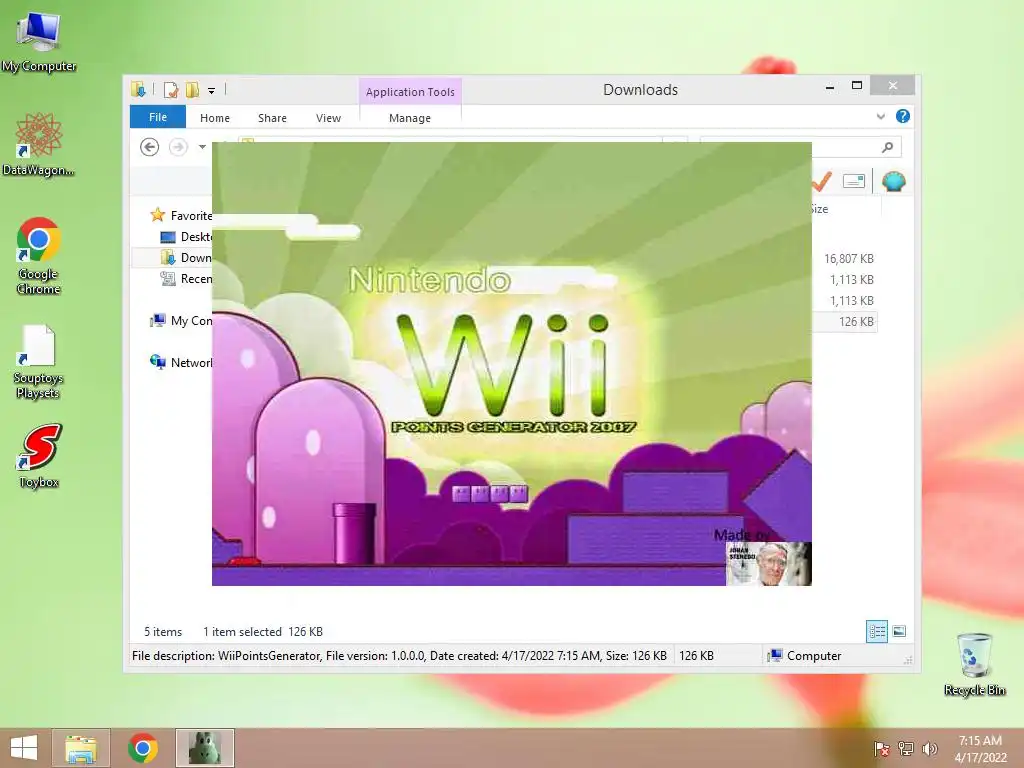Click the Computer zone in the status bar
The height and width of the screenshot is (768, 1024).
pos(806,656)
